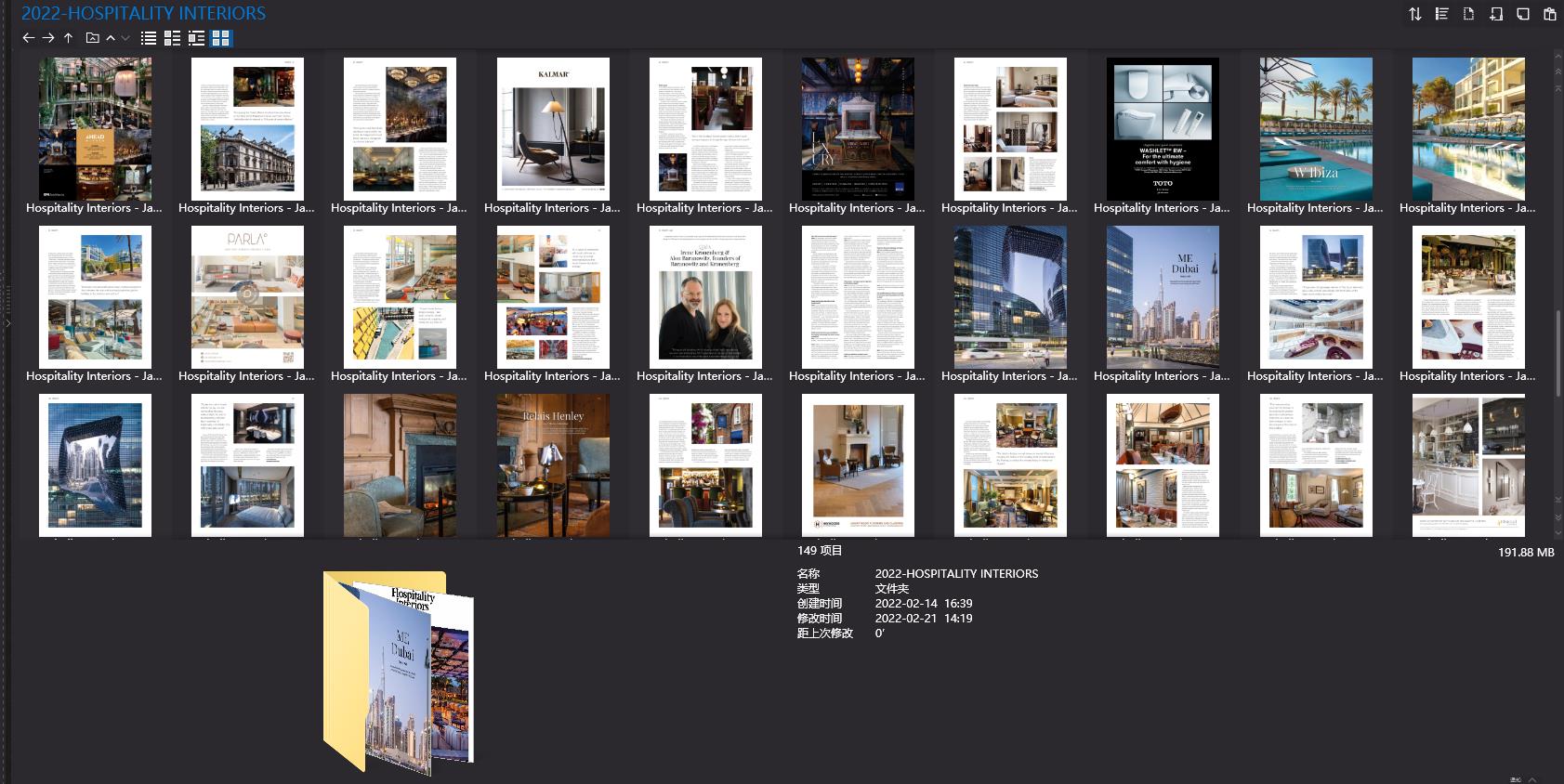Select the night view of Opus building thumbnail
Image resolution: width=1564 pixels, height=784 pixels.
tap(1010, 296)
